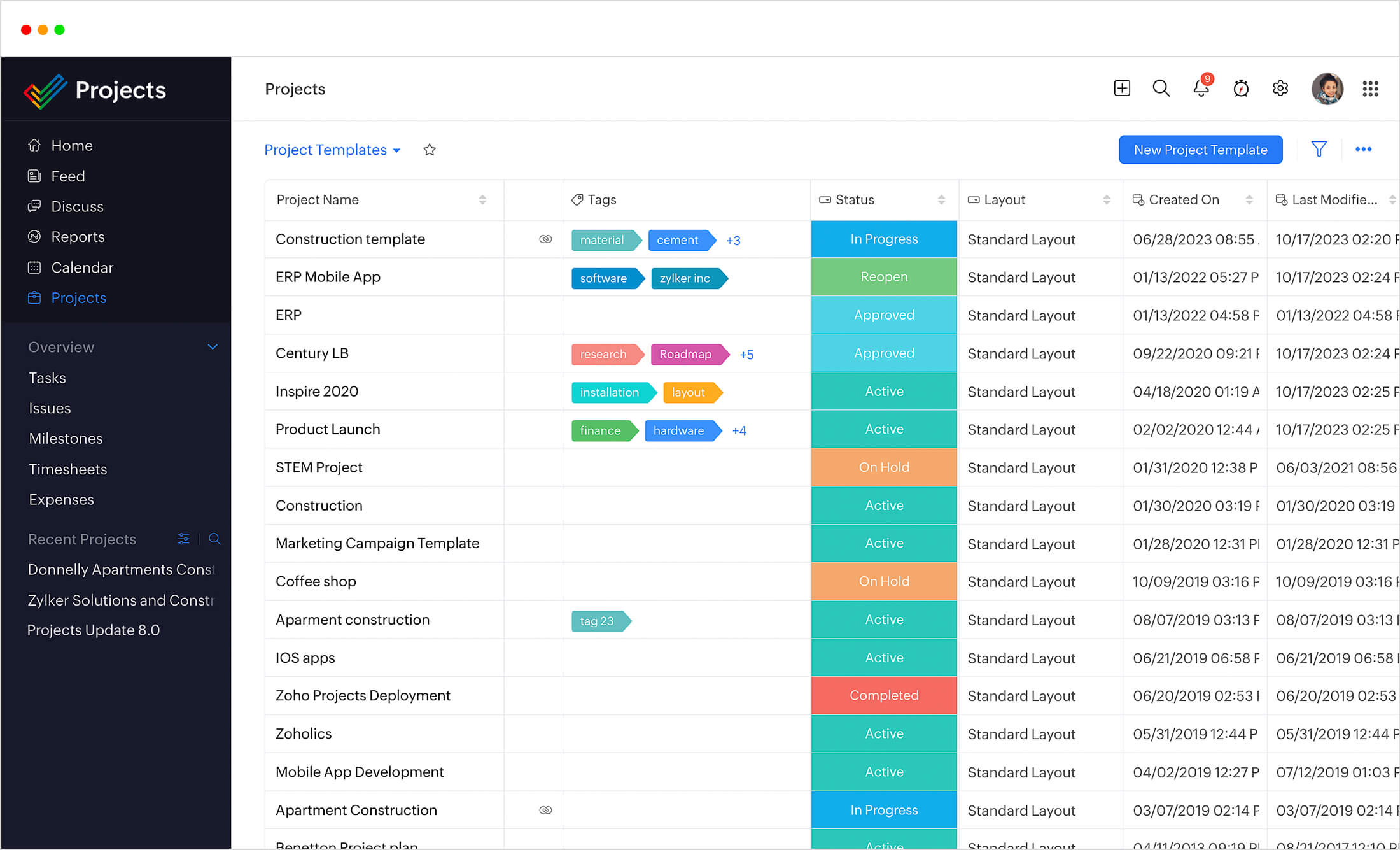Select Projects in the left sidebar menu
The width and height of the screenshot is (1400, 850).
79,297
